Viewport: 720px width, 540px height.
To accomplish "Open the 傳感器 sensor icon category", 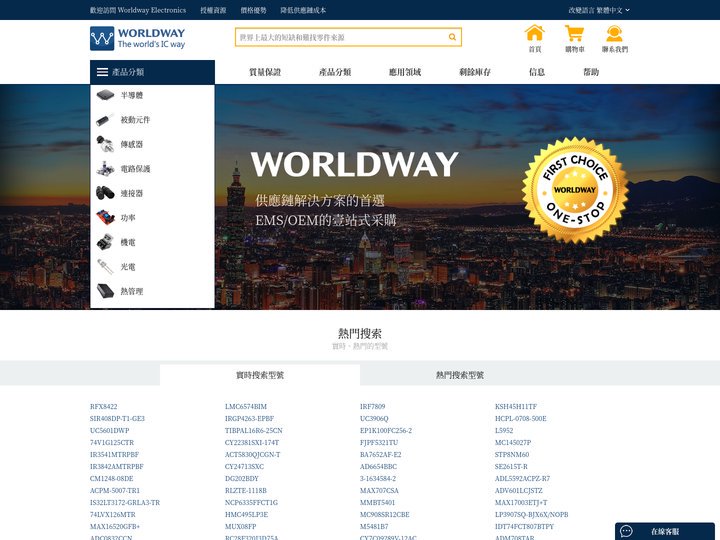I will pyautogui.click(x=105, y=144).
